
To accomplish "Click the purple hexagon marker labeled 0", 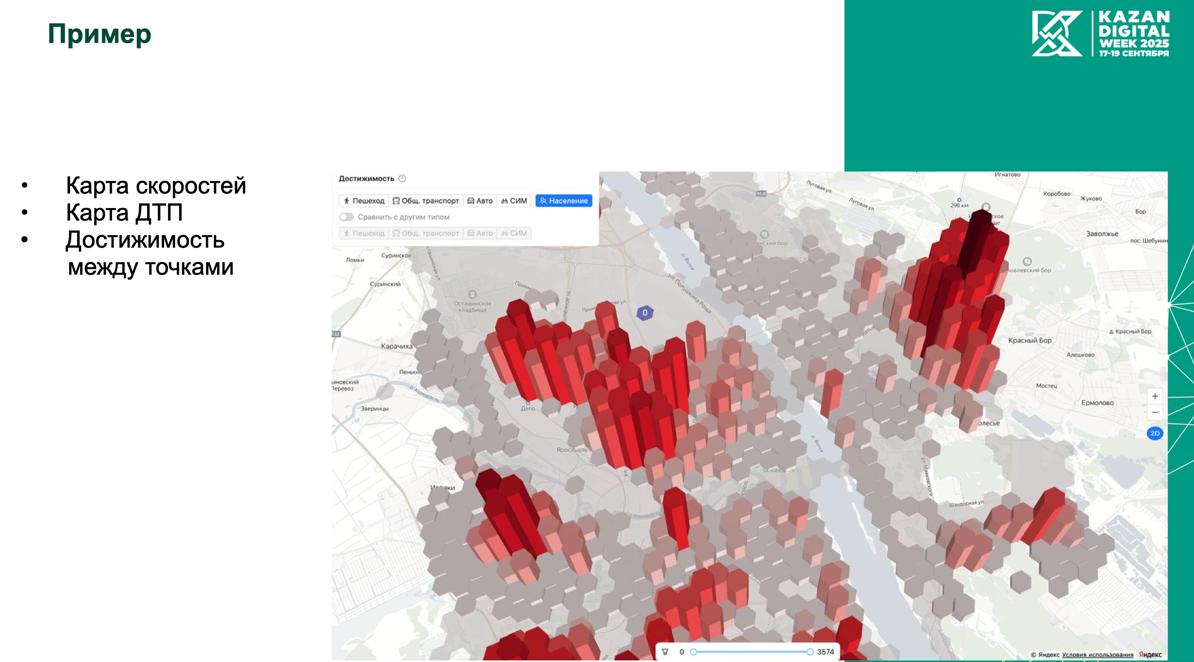I will [x=645, y=313].
